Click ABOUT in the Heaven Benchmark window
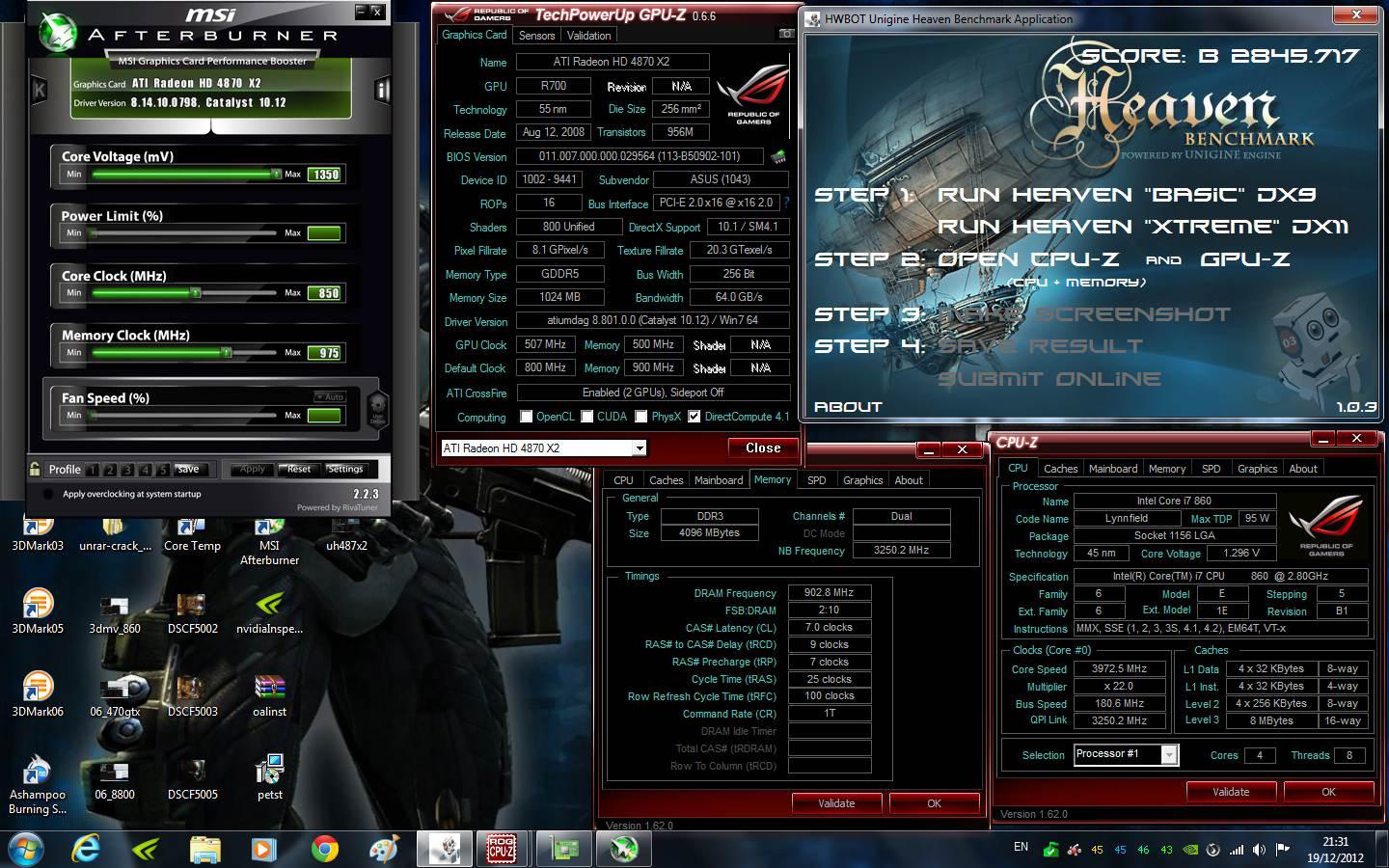This screenshot has width=1389, height=868. point(848,407)
